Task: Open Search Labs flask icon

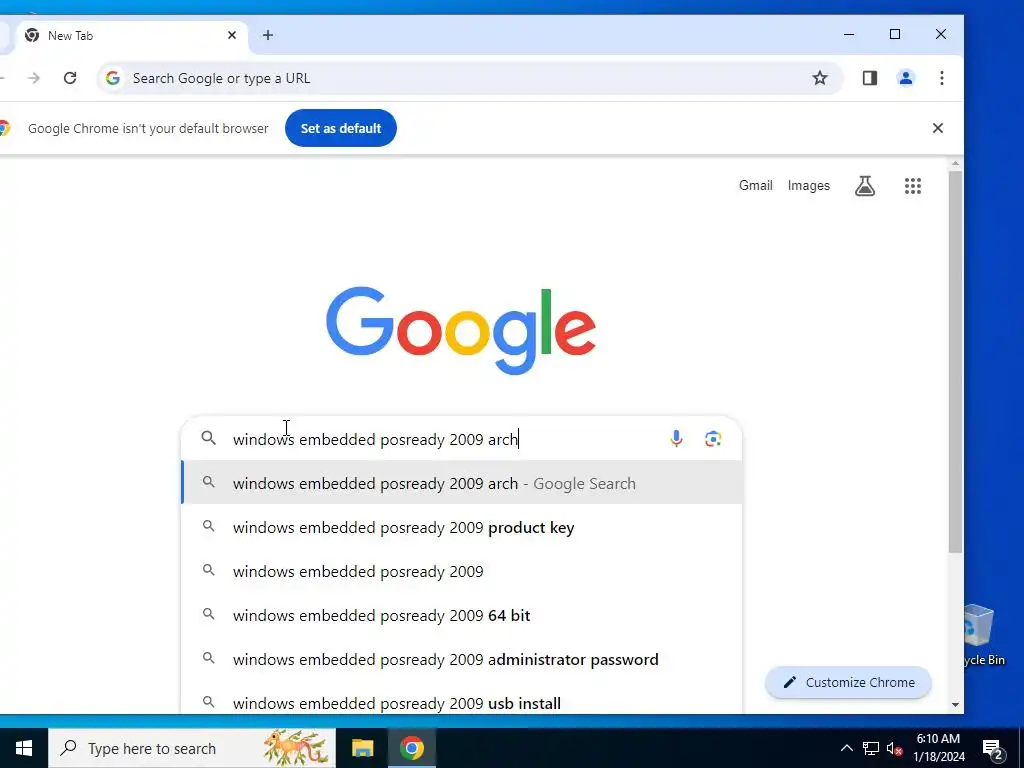Action: (865, 186)
